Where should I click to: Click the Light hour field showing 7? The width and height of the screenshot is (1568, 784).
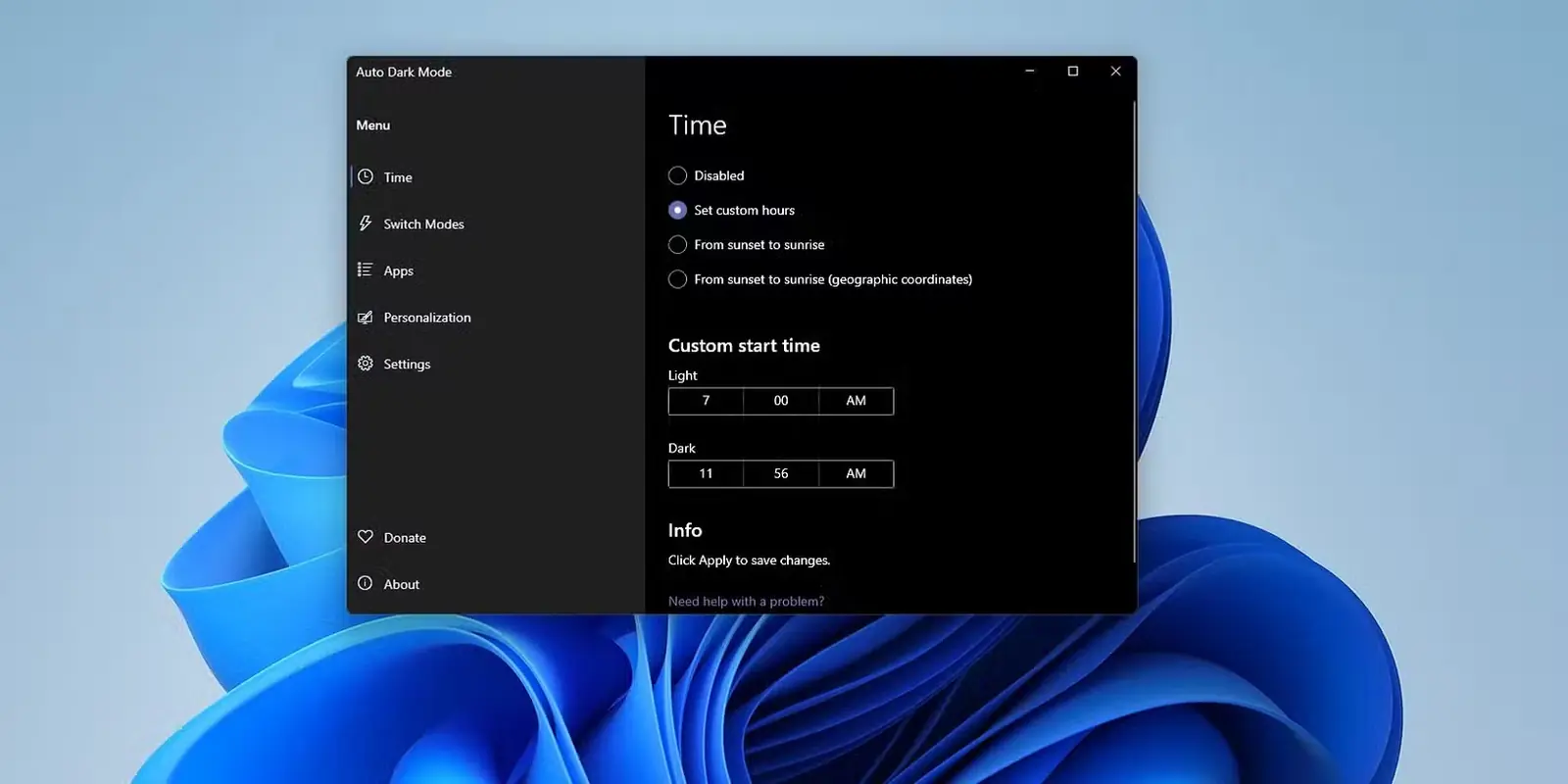(x=706, y=401)
